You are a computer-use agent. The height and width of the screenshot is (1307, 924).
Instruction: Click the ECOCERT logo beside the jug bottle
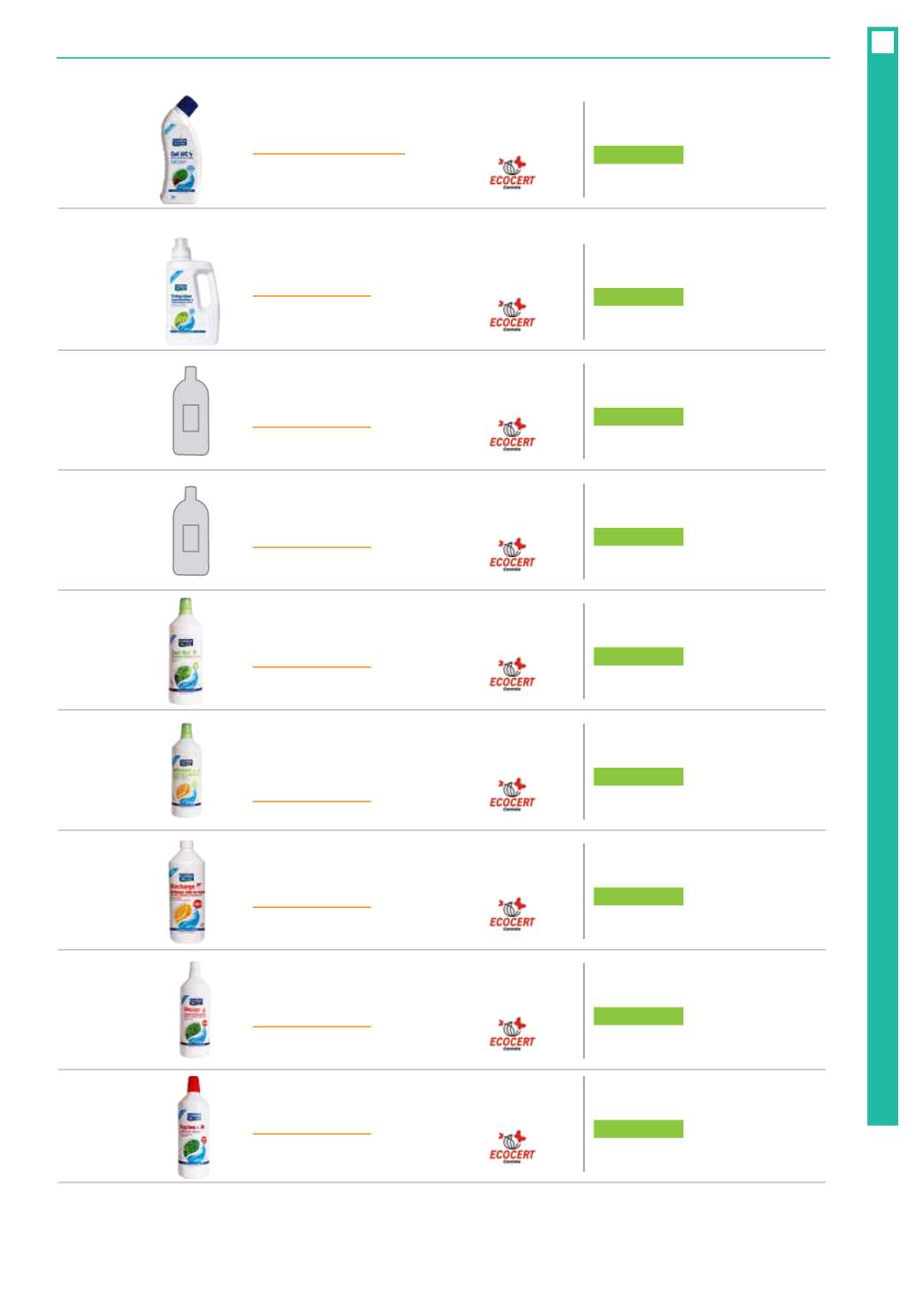click(x=512, y=315)
